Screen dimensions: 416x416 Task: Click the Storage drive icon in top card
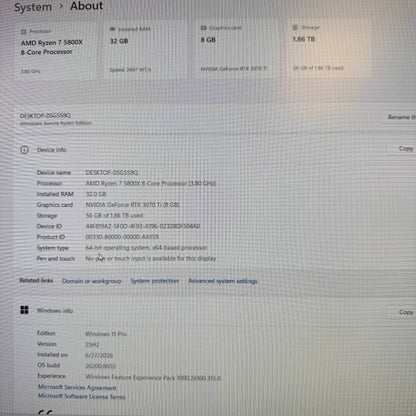point(295,27)
